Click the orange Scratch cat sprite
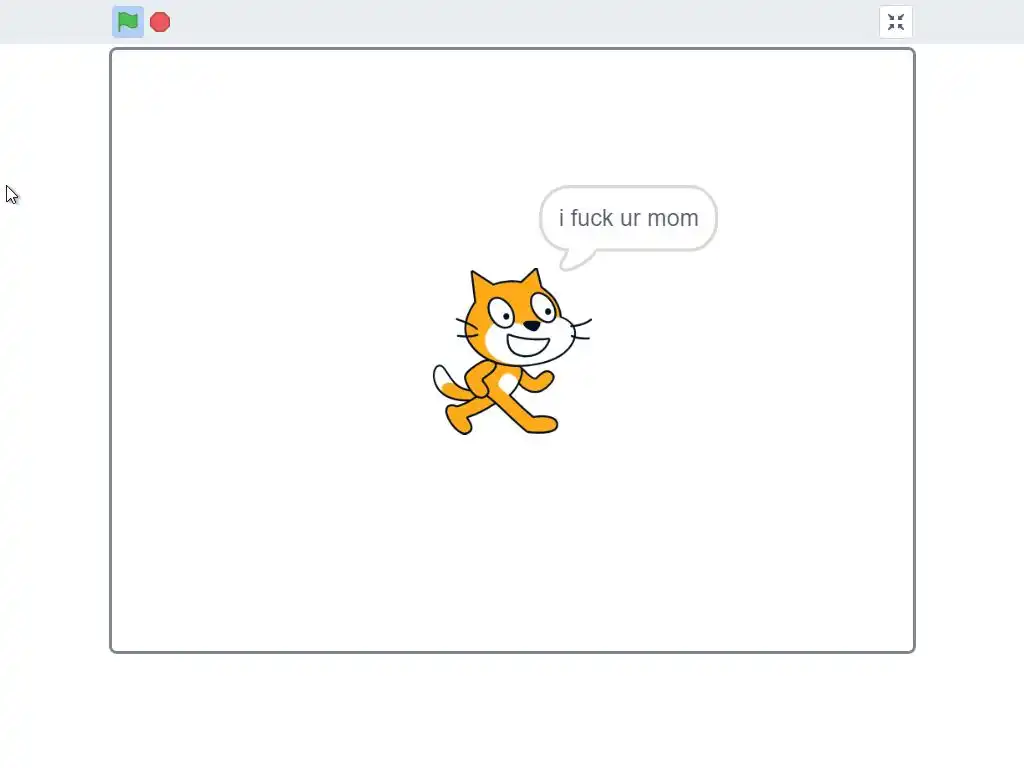Viewport: 1024px width, 768px height. [x=512, y=351]
